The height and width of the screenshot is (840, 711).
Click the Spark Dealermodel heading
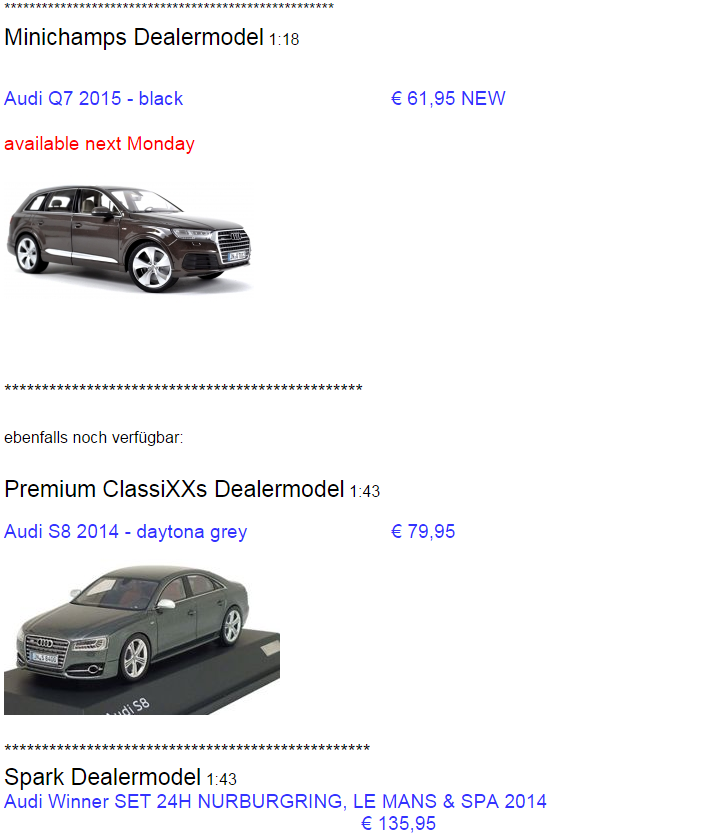coord(102,777)
